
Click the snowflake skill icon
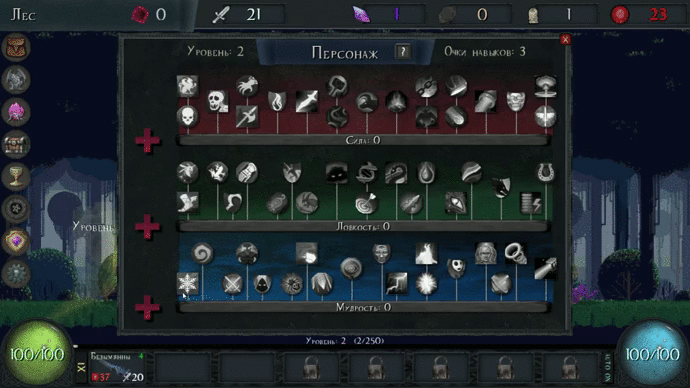[187, 283]
